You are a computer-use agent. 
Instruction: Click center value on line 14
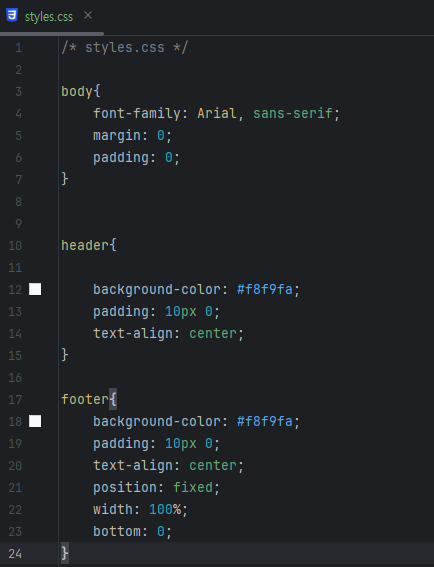coord(213,333)
